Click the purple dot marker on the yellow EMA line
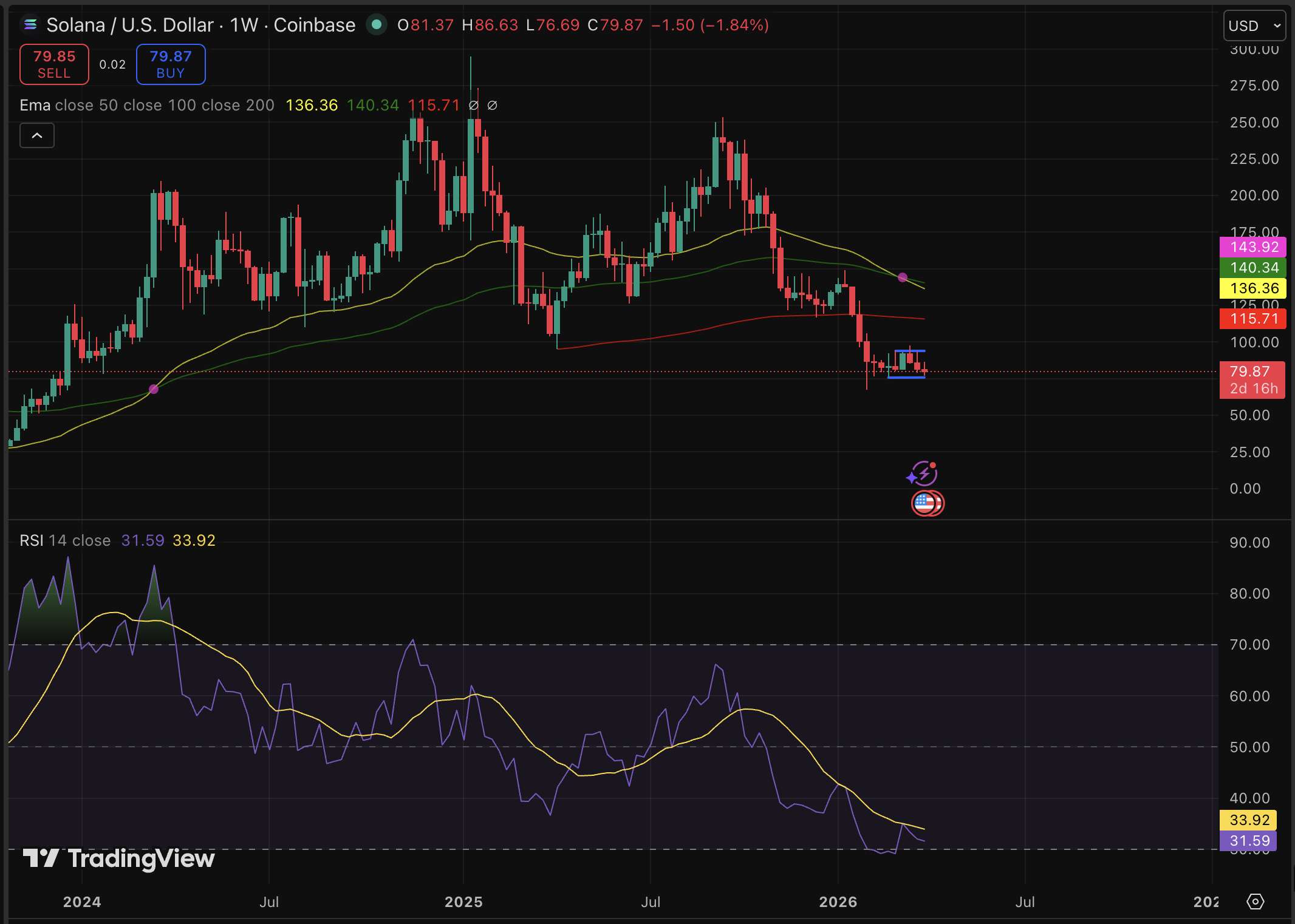The height and width of the screenshot is (924, 1295). [x=903, y=278]
